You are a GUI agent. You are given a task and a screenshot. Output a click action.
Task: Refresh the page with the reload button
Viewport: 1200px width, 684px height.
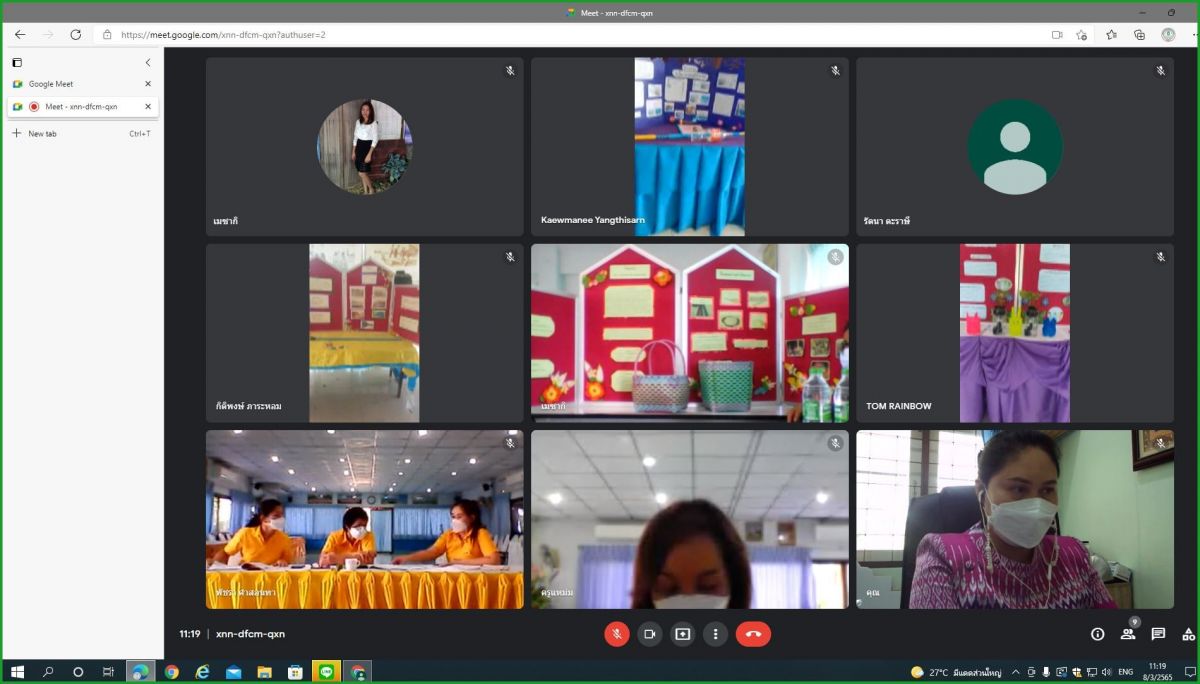[x=75, y=34]
